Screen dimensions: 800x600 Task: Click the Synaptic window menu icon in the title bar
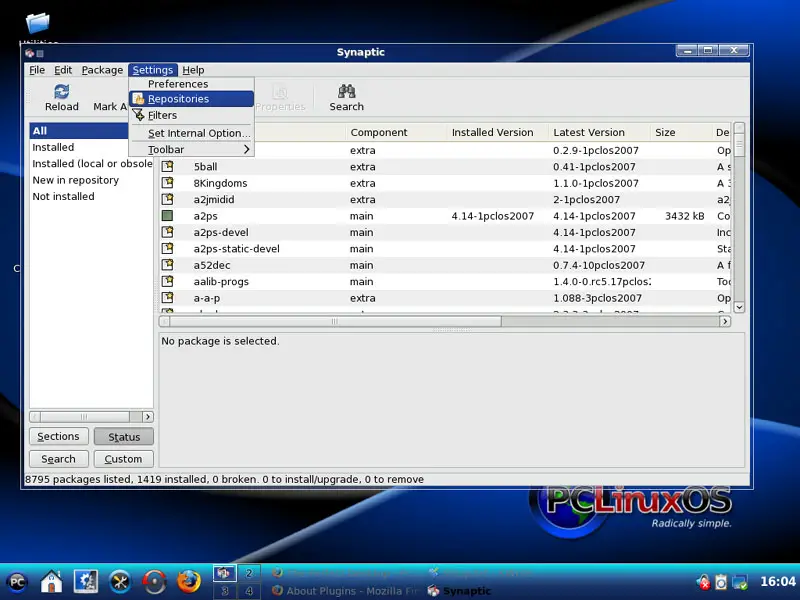[29, 53]
